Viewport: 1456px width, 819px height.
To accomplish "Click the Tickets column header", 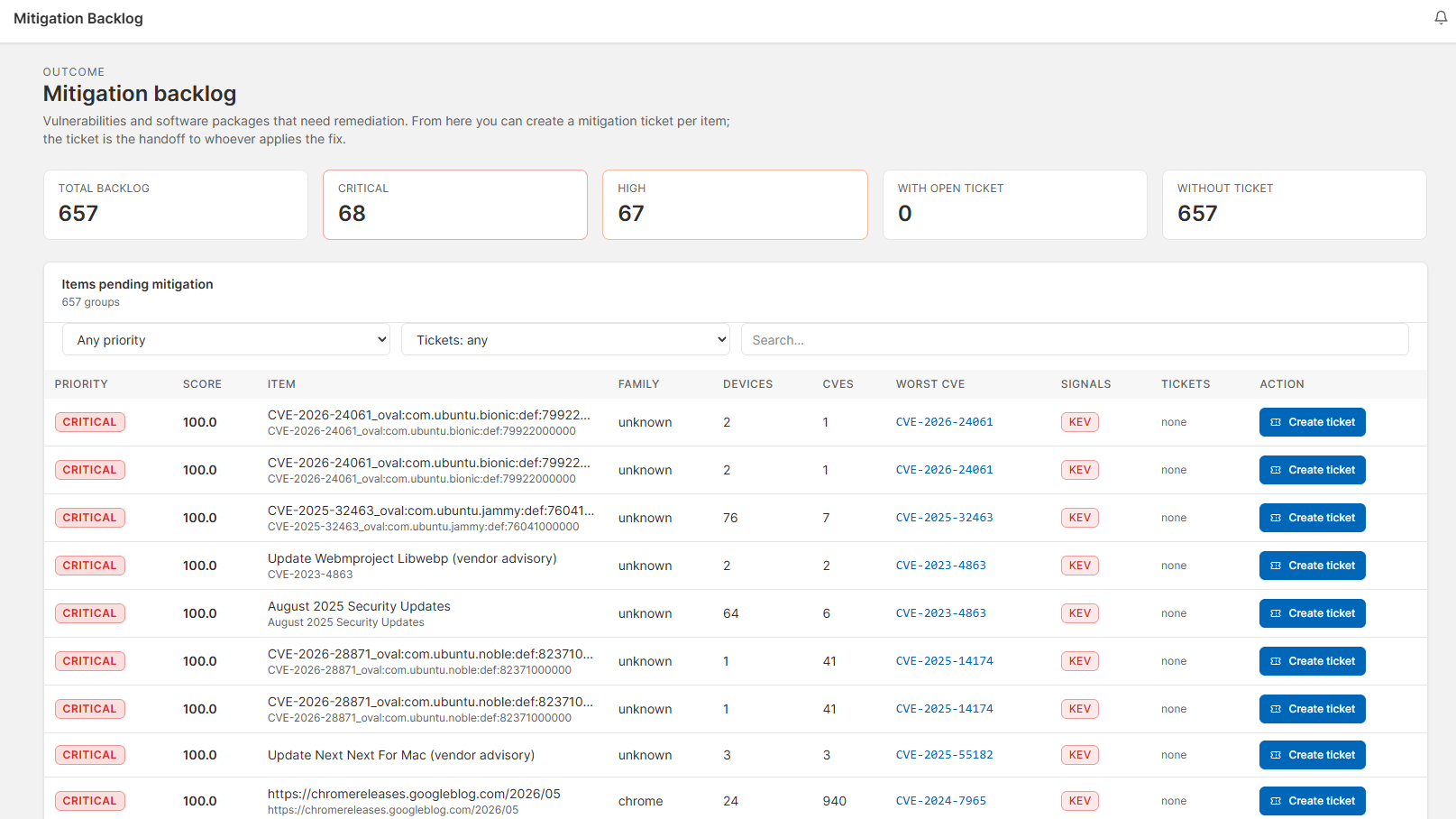I will coord(1186,384).
